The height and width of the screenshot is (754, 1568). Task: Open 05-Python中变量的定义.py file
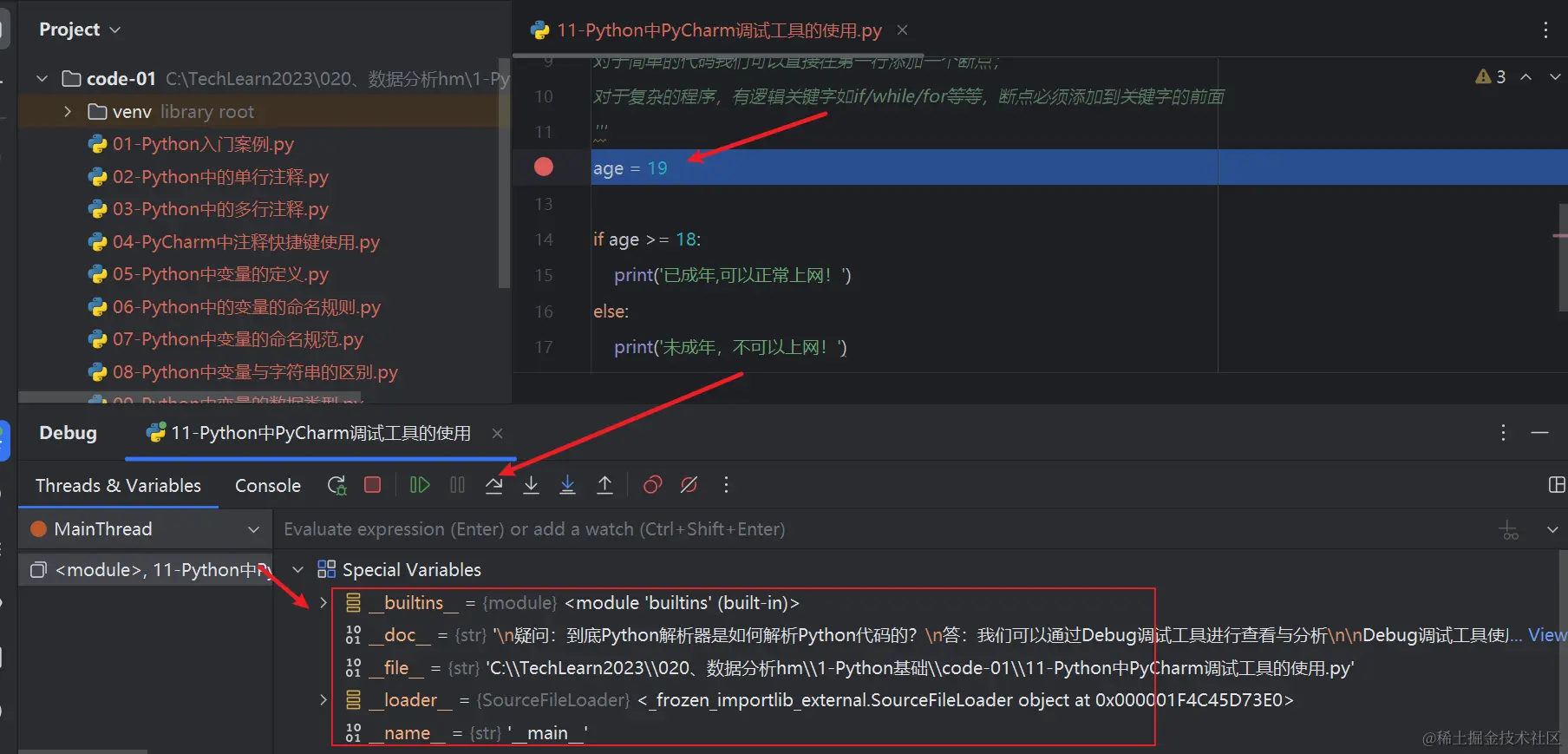pyautogui.click(x=220, y=274)
